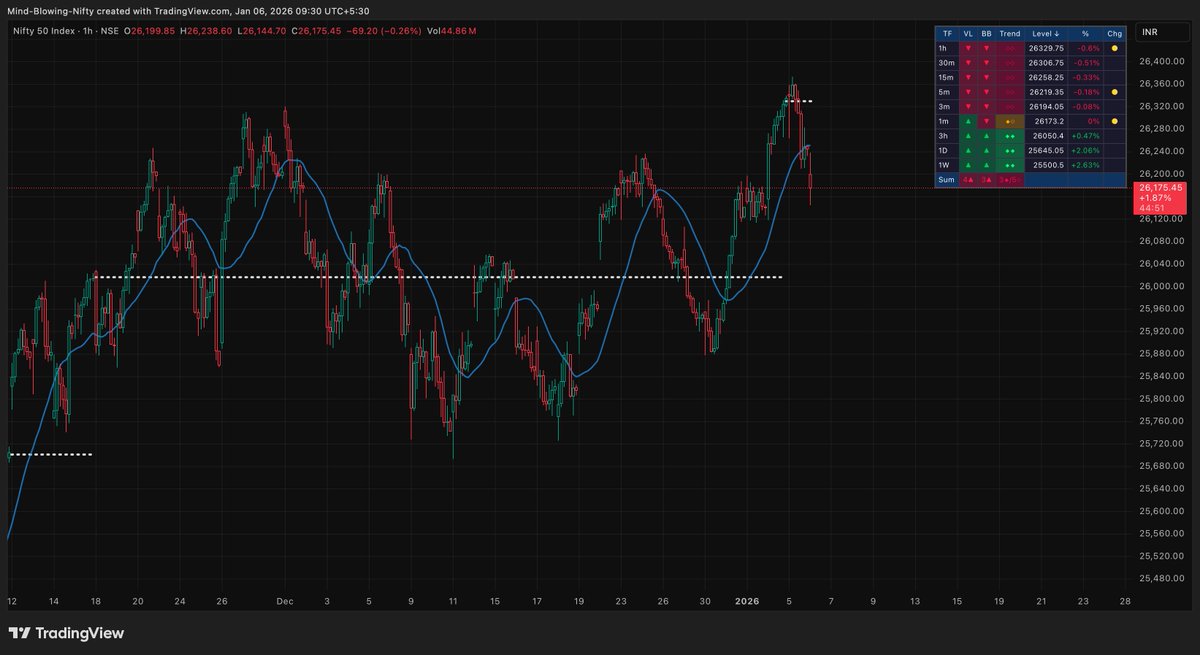Click the Chg column header
This screenshot has width=1200, height=655.
[x=1114, y=33]
